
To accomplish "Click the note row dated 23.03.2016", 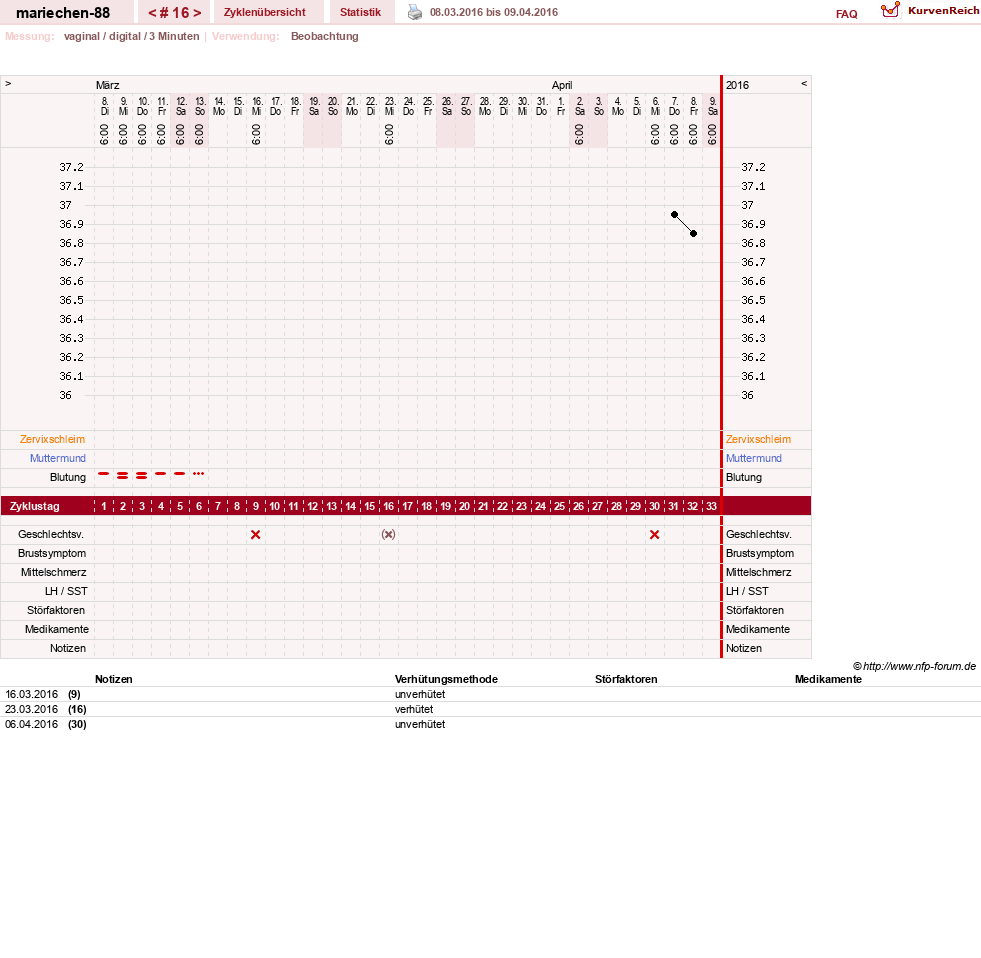I will click(490, 709).
